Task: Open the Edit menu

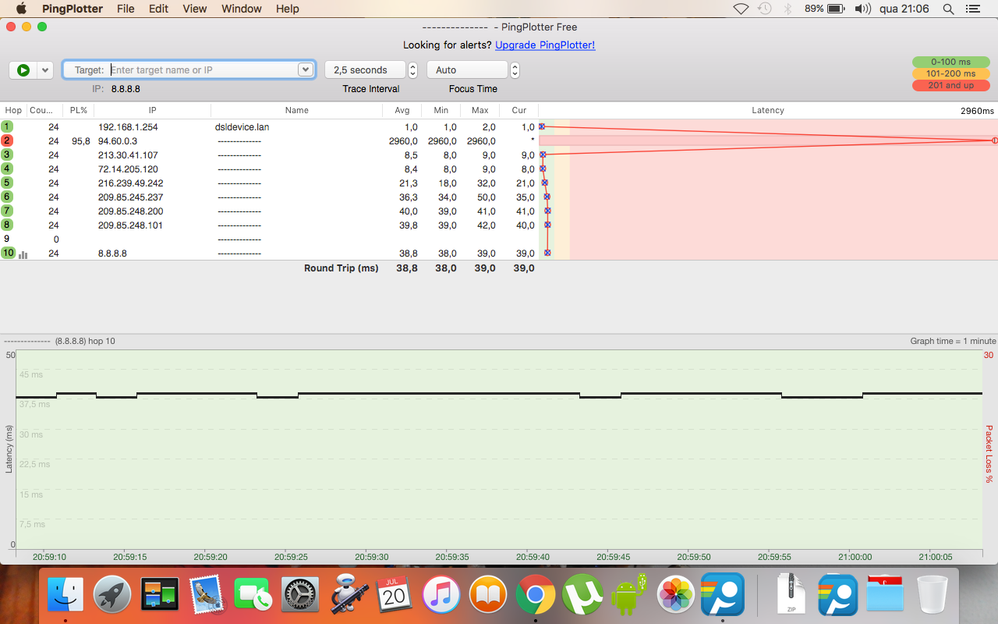Action: pyautogui.click(x=158, y=9)
